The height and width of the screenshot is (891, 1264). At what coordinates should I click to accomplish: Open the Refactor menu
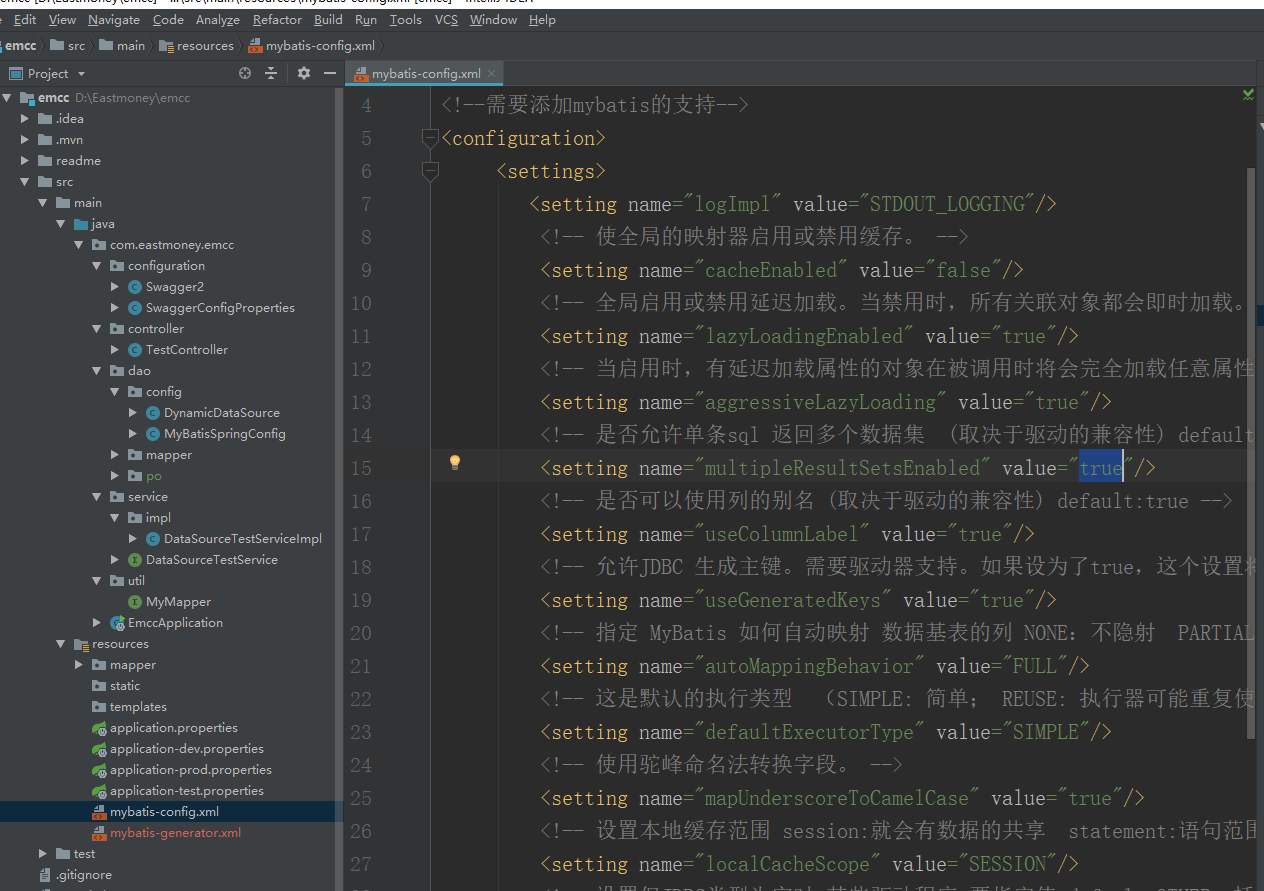[278, 20]
